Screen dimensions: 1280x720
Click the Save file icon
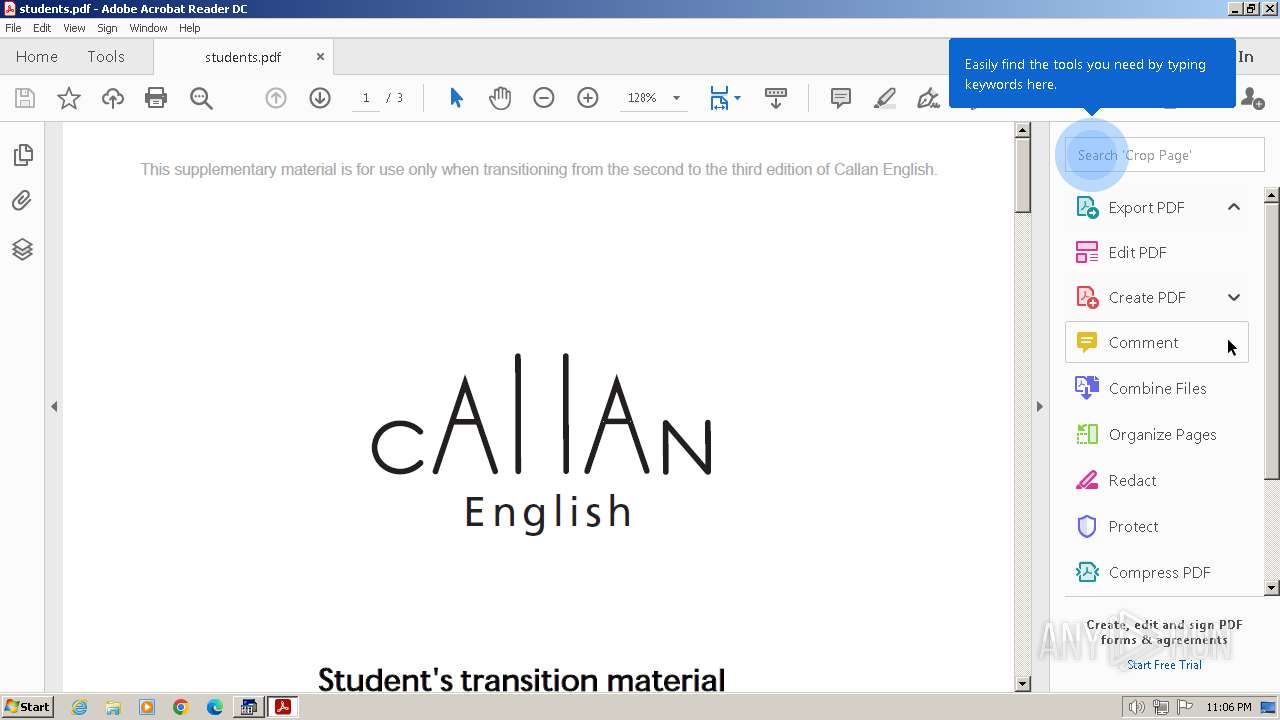click(25, 98)
